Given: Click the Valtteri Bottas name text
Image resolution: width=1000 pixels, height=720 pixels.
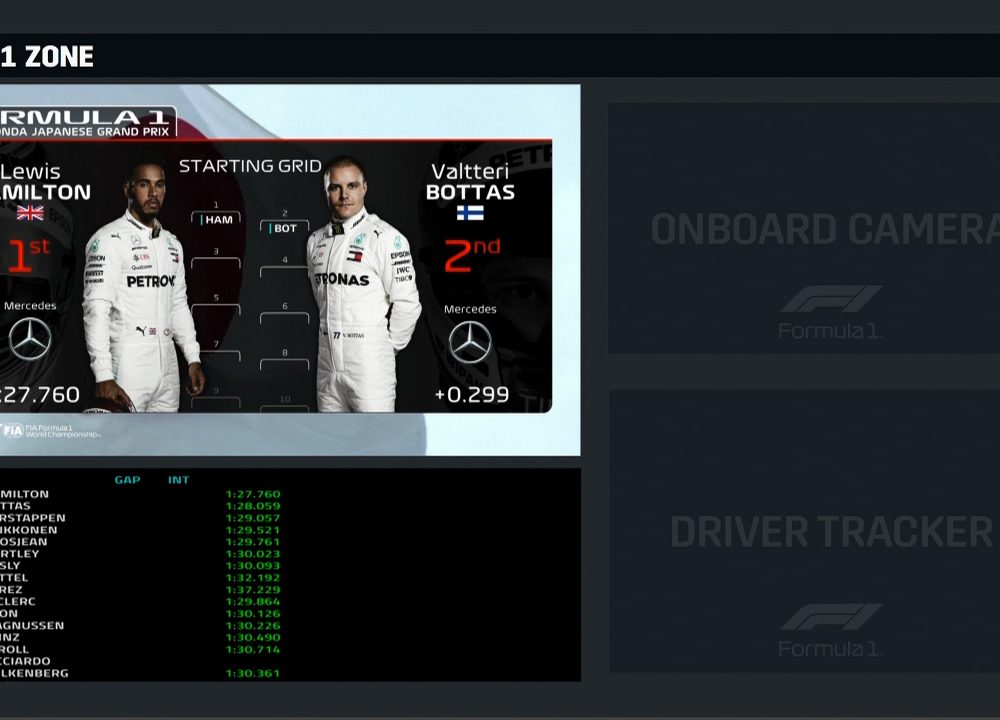Looking at the screenshot, I should tap(470, 181).
